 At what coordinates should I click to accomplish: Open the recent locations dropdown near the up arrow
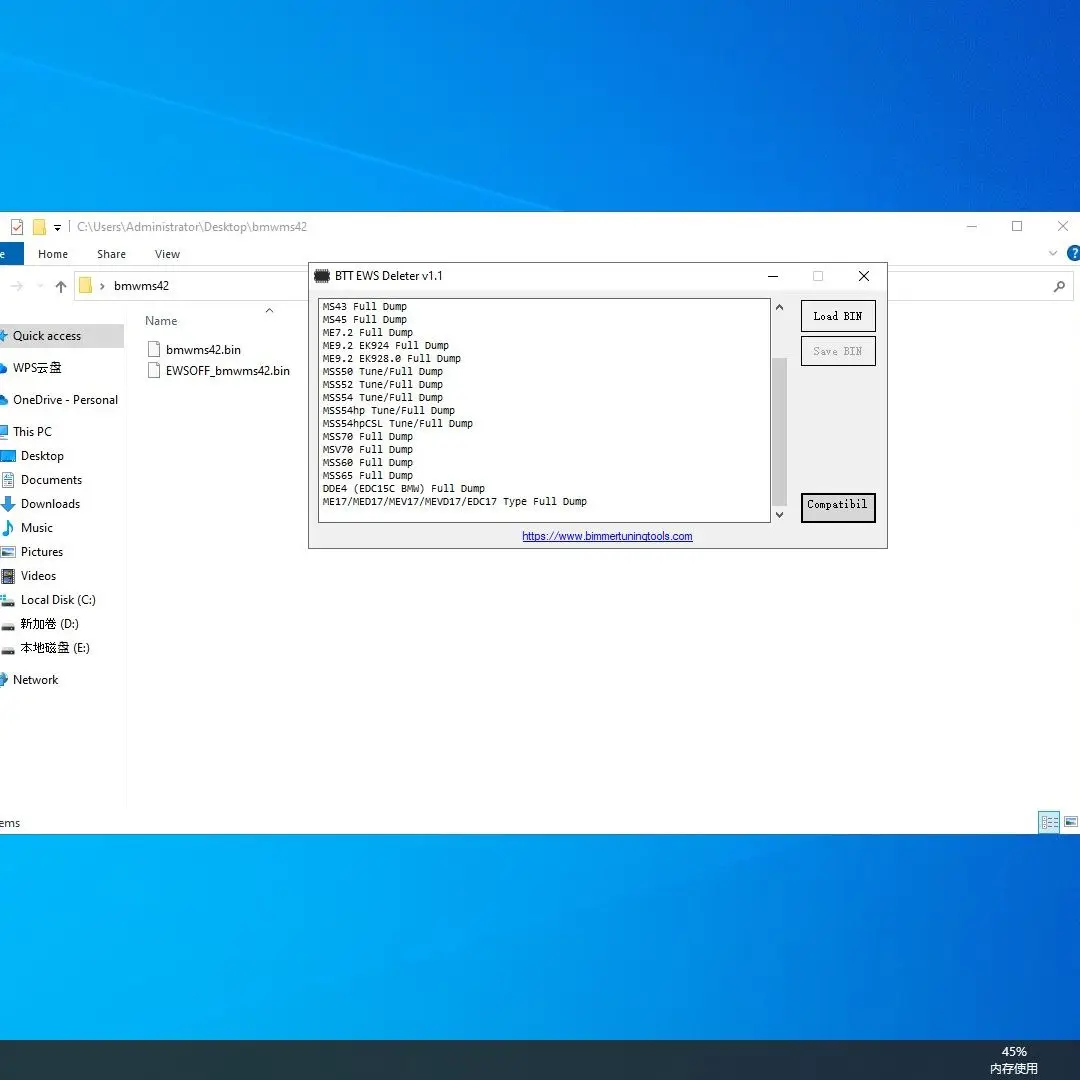pos(39,287)
